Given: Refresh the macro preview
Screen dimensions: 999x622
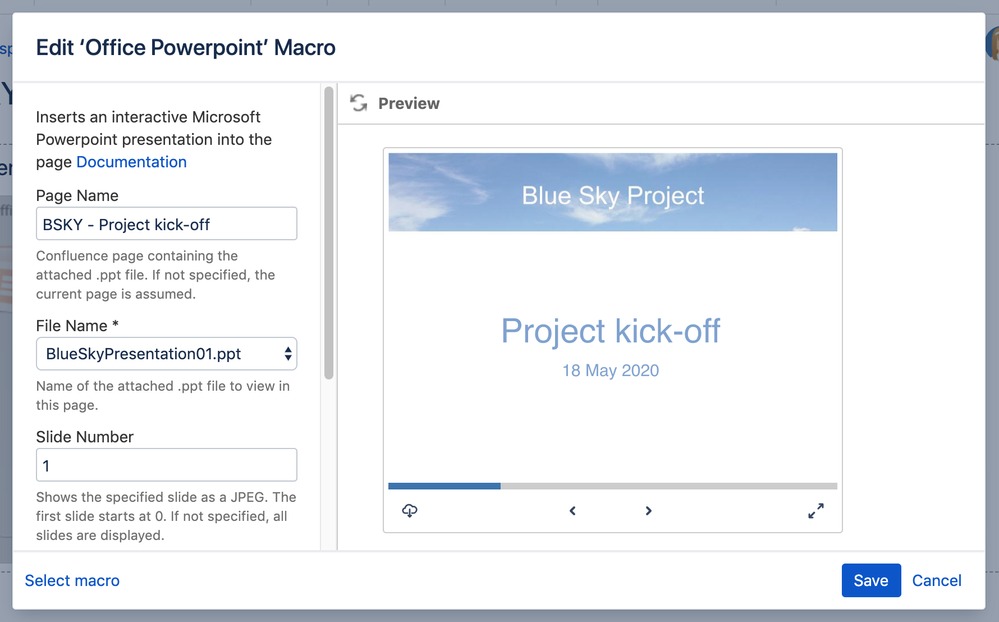Looking at the screenshot, I should 358,103.
